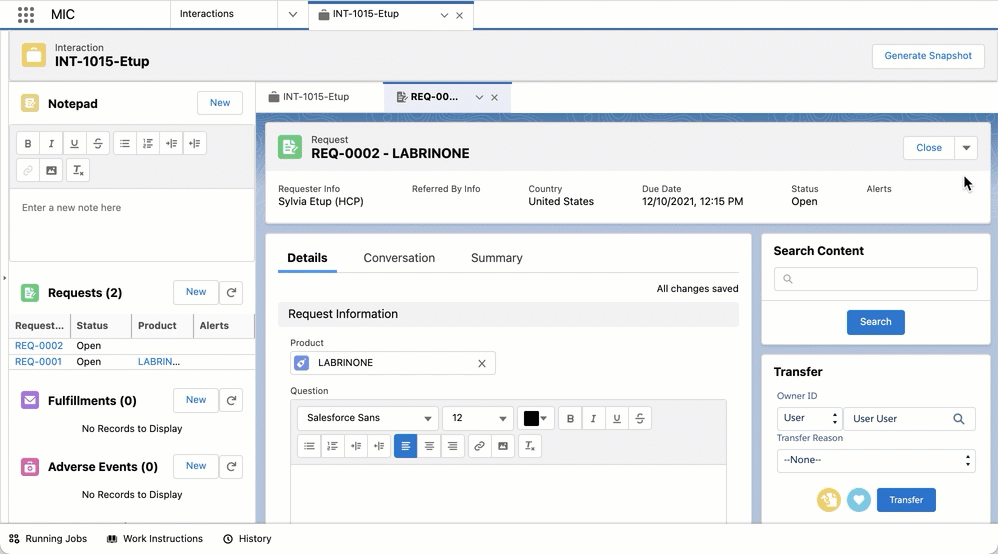Apply numbered list in Notepad toolbar
998x554 pixels.
coord(148,144)
